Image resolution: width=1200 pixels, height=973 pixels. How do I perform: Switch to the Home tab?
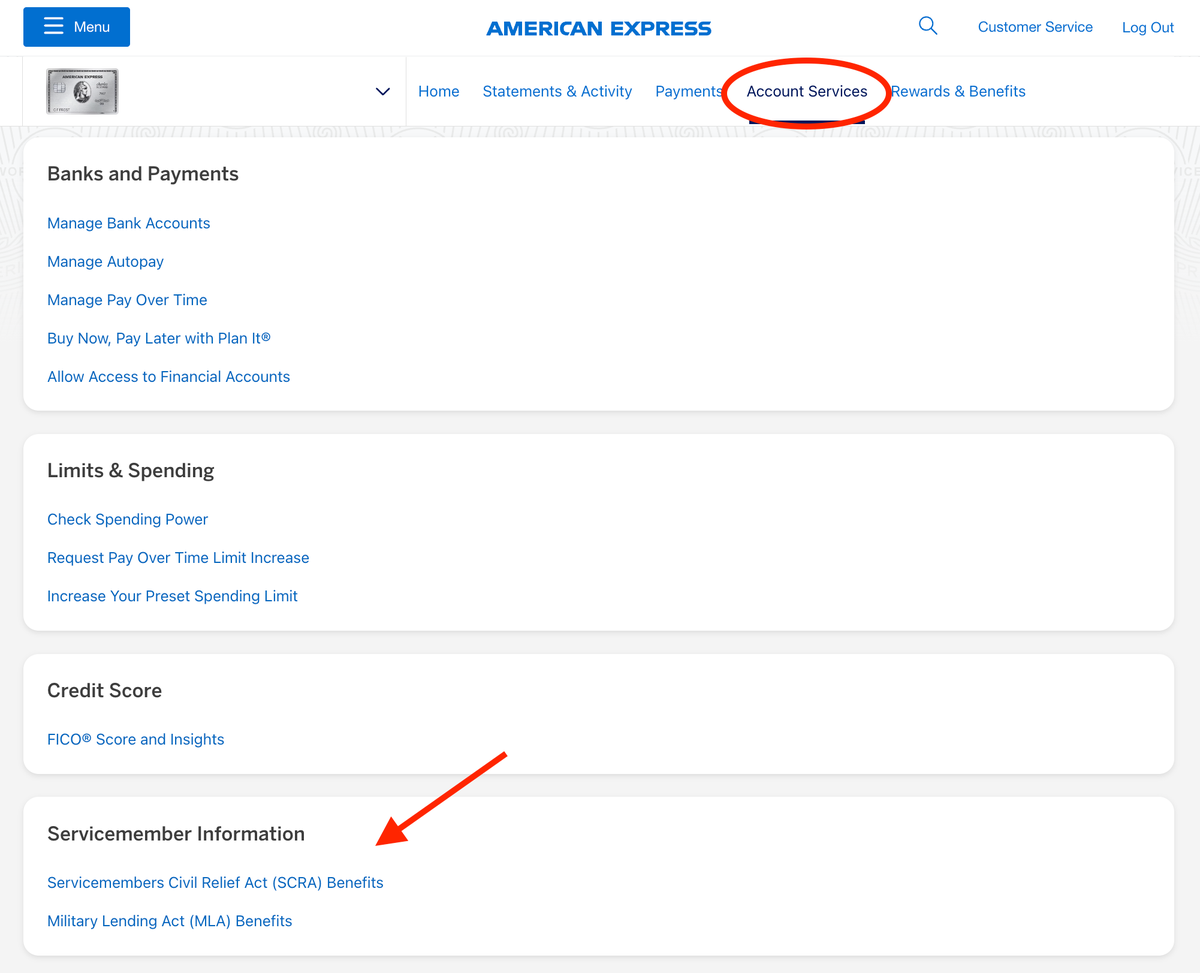(x=438, y=91)
